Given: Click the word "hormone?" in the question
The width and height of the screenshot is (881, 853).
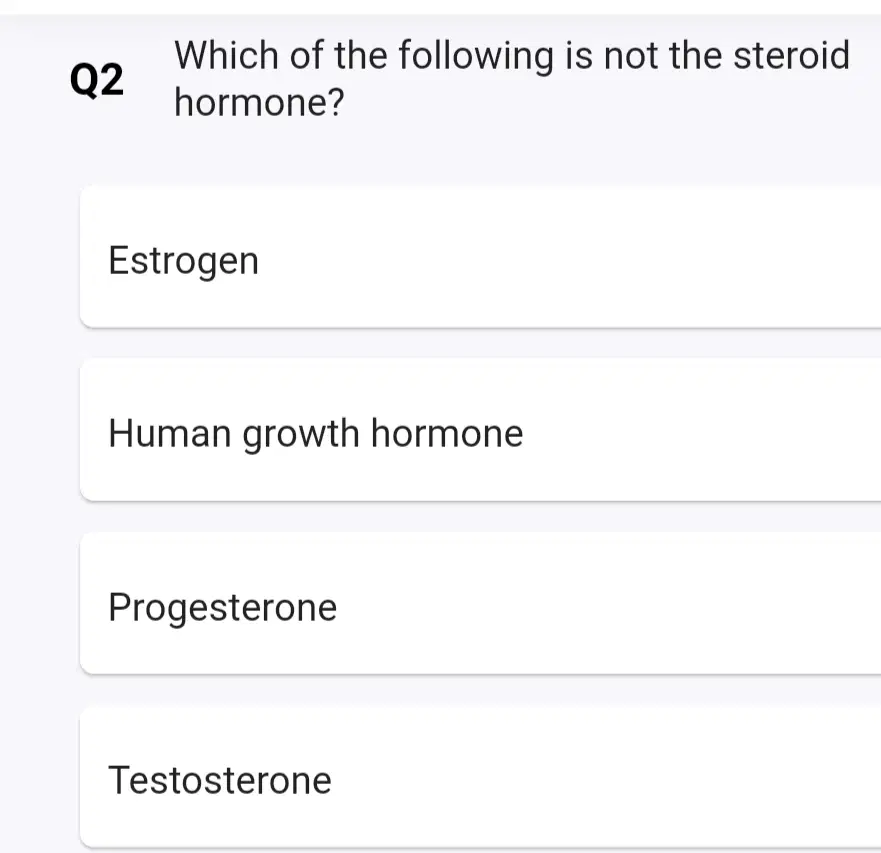Looking at the screenshot, I should pyautogui.click(x=259, y=102).
